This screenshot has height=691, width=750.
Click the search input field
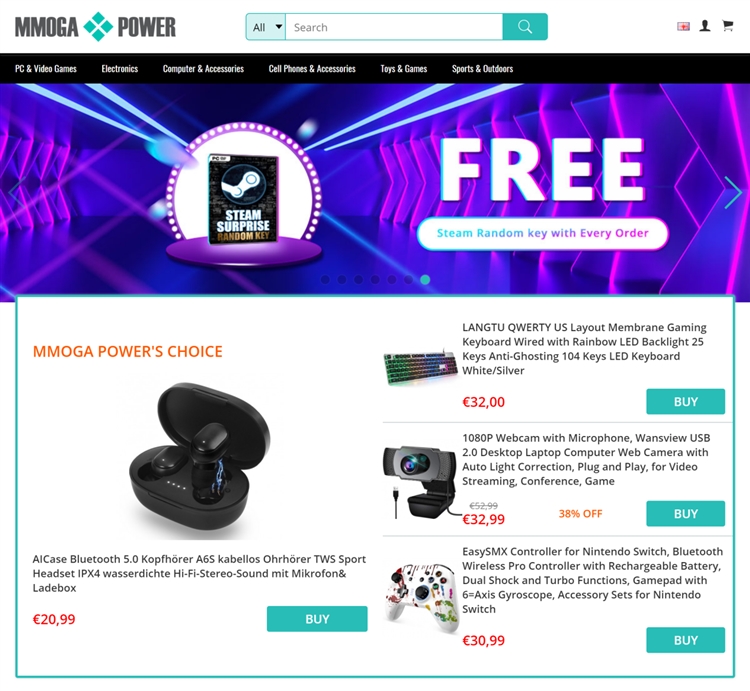(x=394, y=27)
